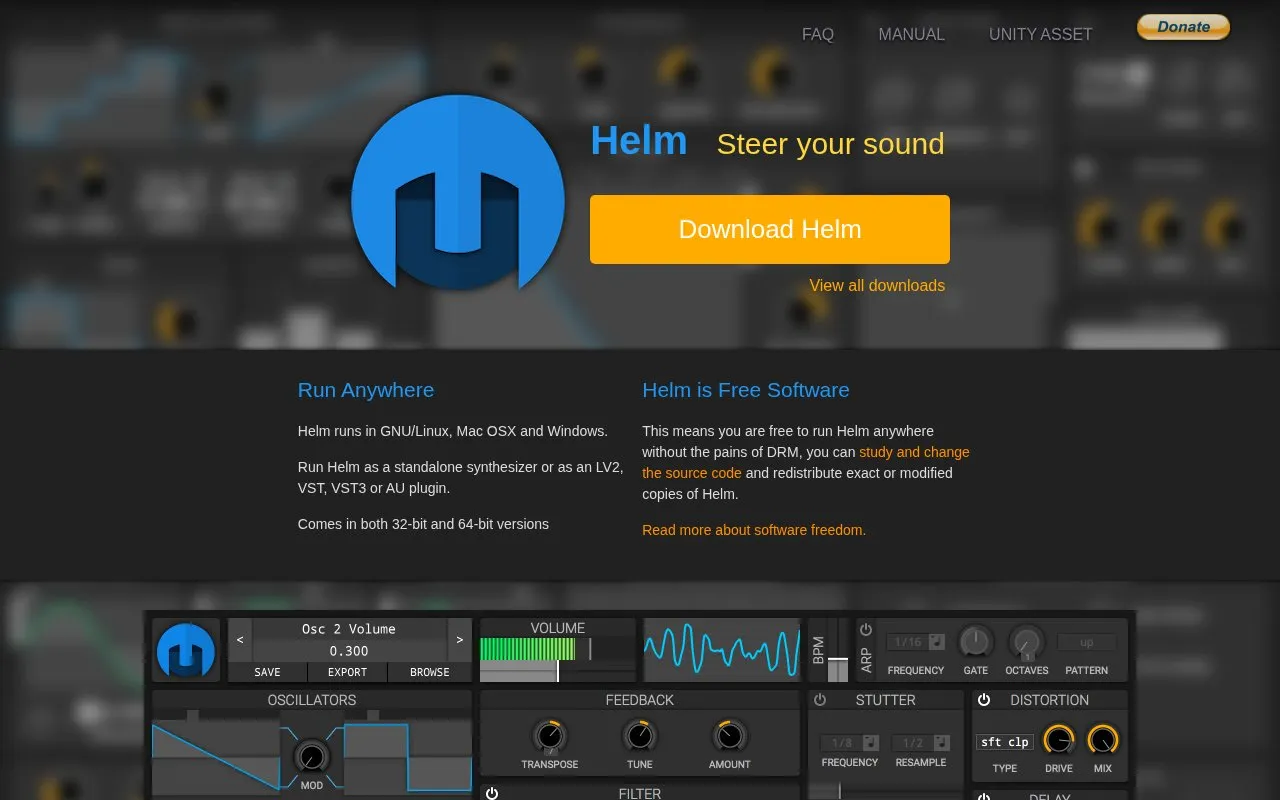Image resolution: width=1280 pixels, height=800 pixels.
Task: Click the BROWSE patches button
Action: (429, 672)
